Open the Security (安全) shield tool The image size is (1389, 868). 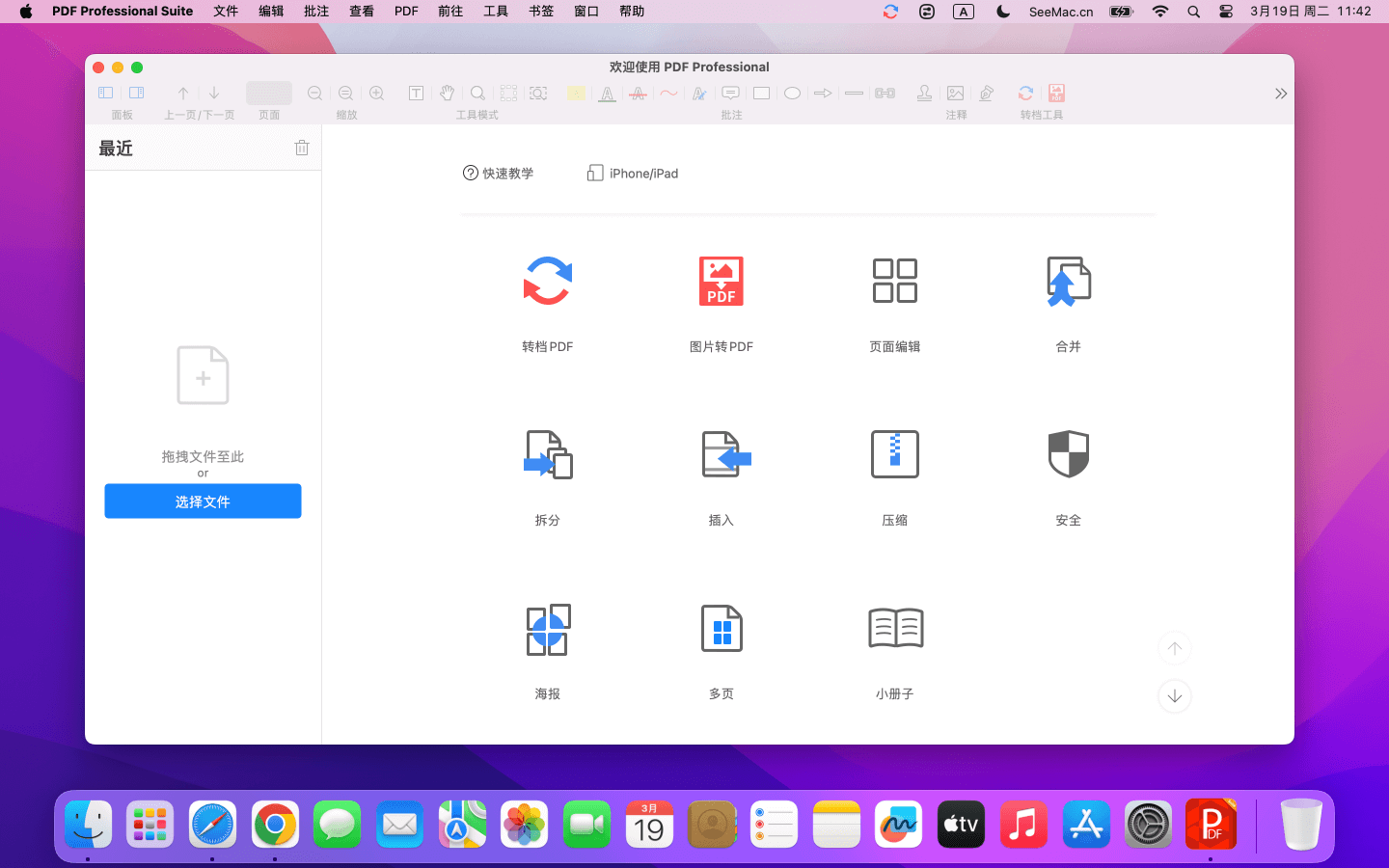[1068, 455]
